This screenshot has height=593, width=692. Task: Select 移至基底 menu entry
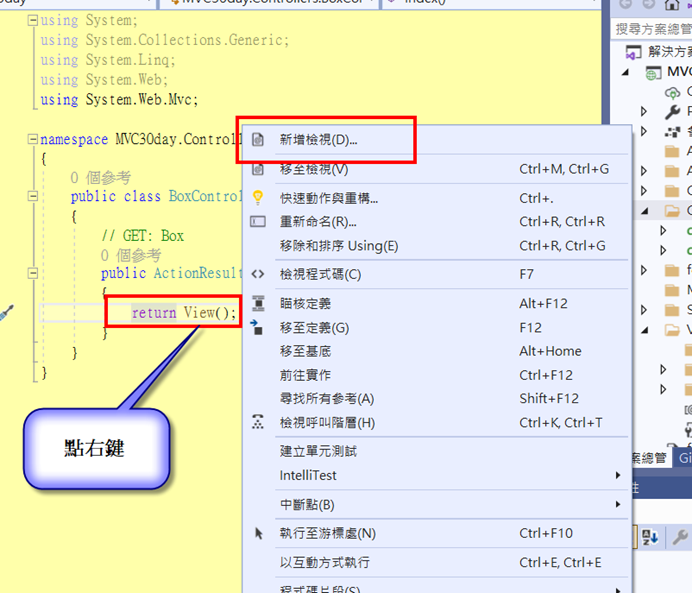coord(437,351)
